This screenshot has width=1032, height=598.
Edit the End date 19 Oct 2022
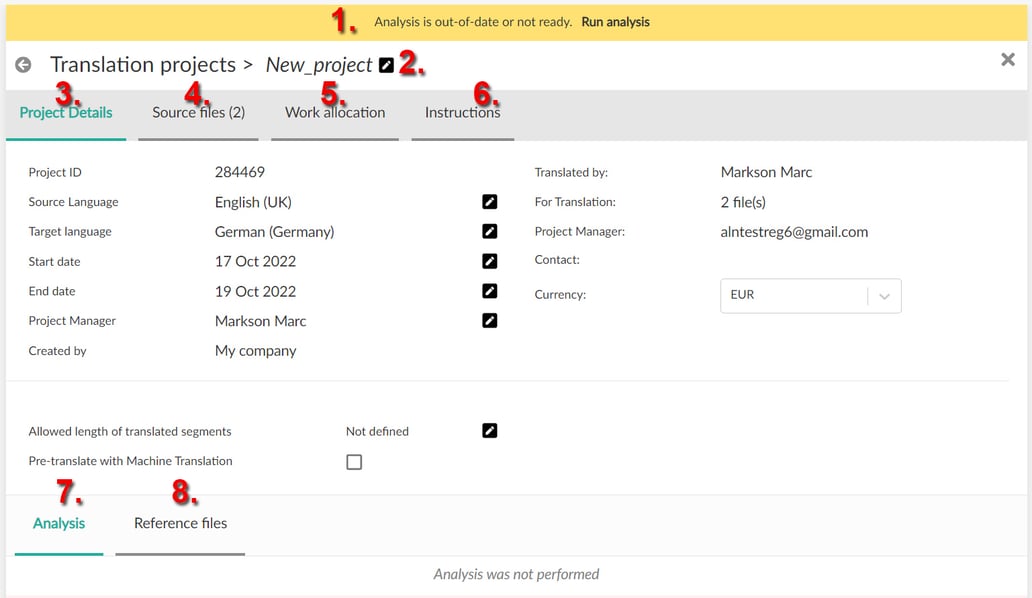coord(490,291)
